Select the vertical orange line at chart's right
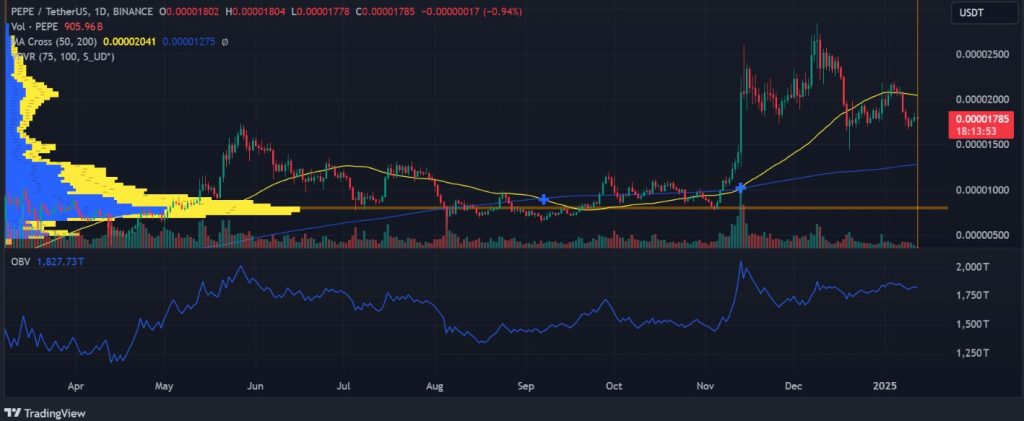 pyautogui.click(x=918, y=124)
